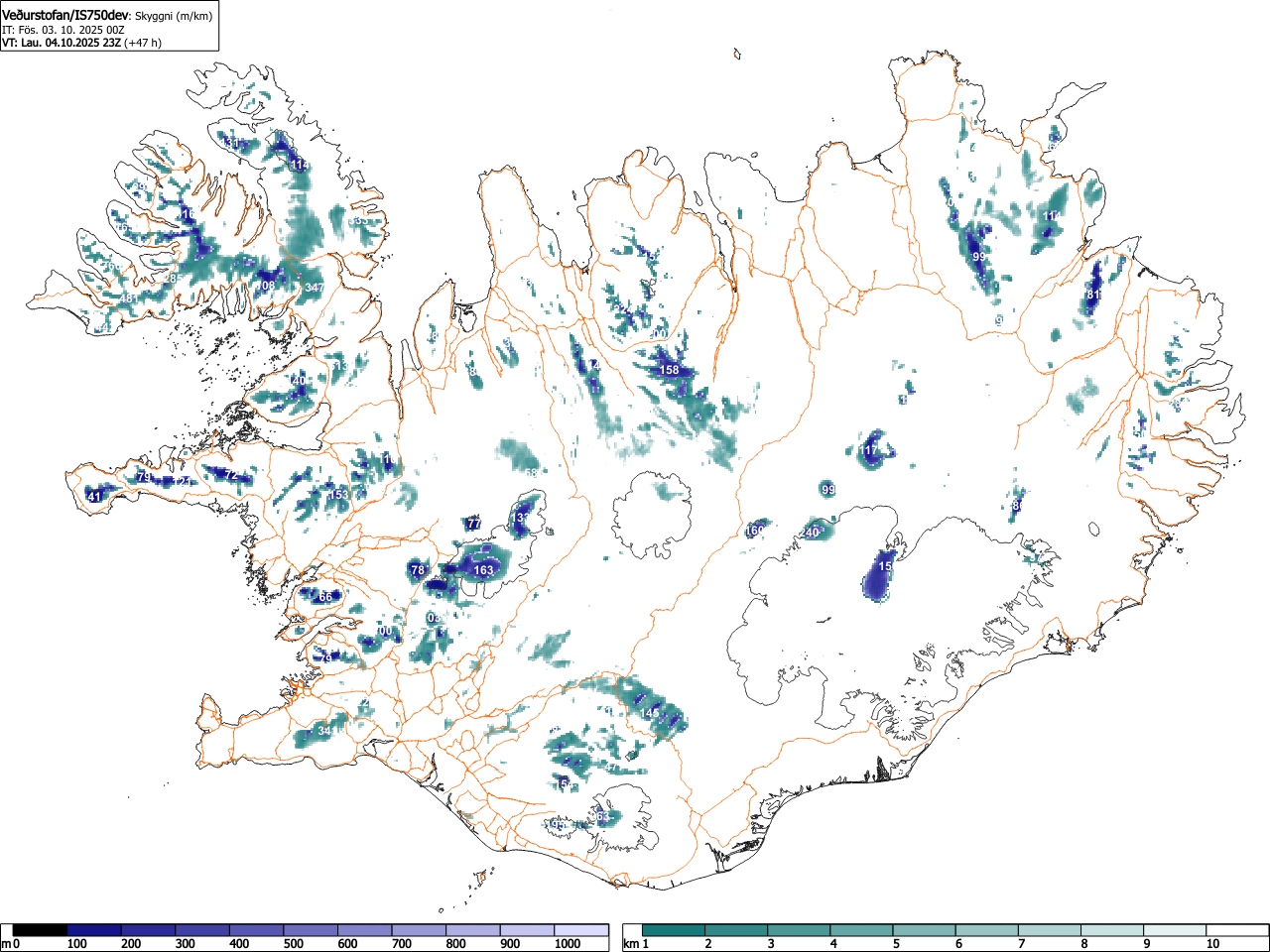
Task: Click the 1000 tick label on the meter scale
Action: pos(568,944)
